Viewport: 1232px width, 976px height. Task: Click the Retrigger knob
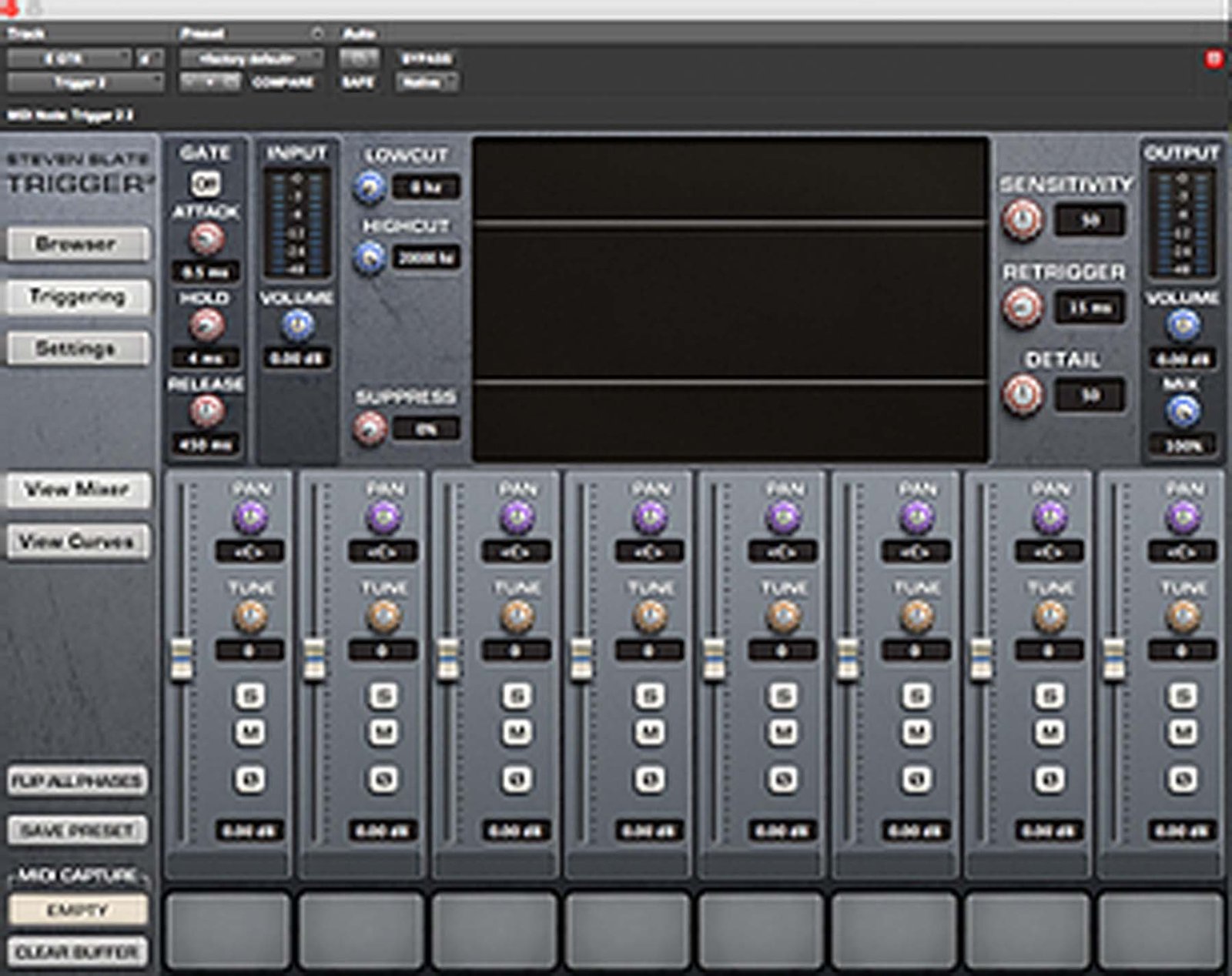[1023, 308]
